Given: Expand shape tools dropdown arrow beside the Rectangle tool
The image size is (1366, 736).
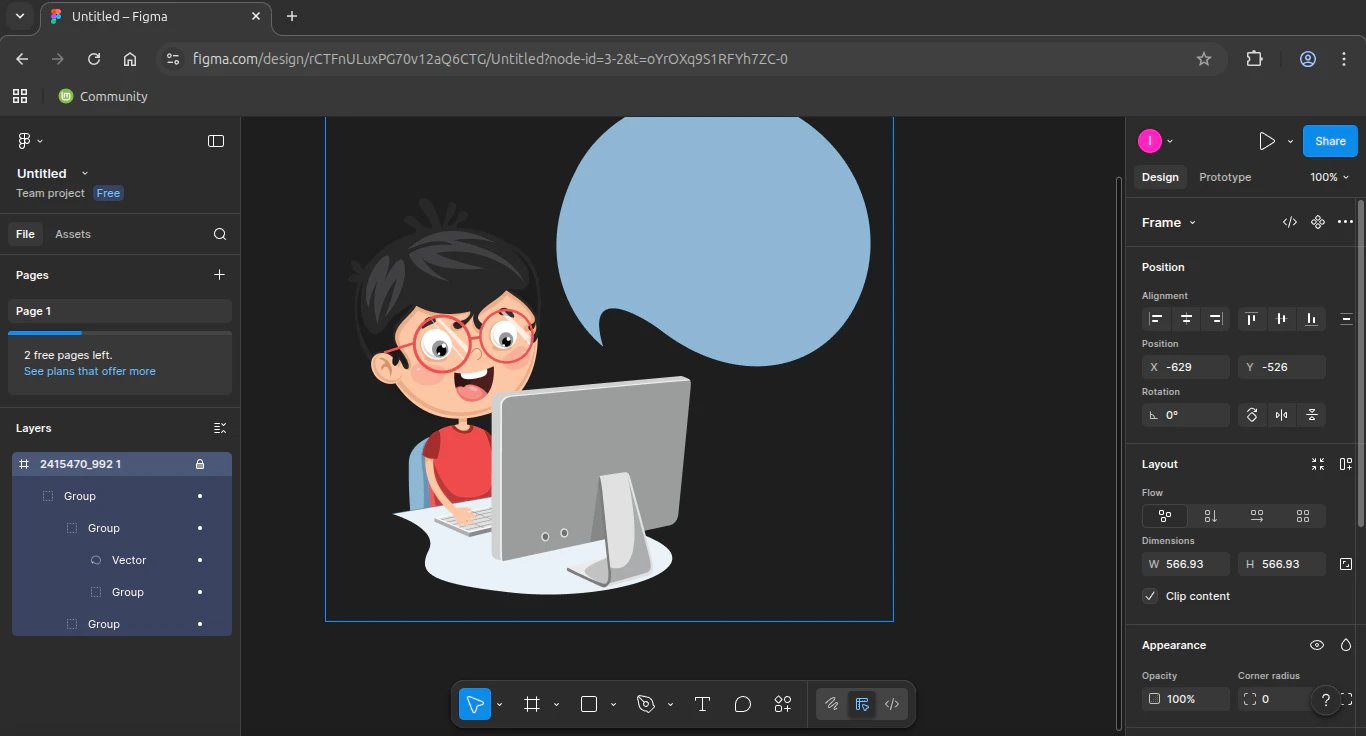Looking at the screenshot, I should pyautogui.click(x=613, y=704).
